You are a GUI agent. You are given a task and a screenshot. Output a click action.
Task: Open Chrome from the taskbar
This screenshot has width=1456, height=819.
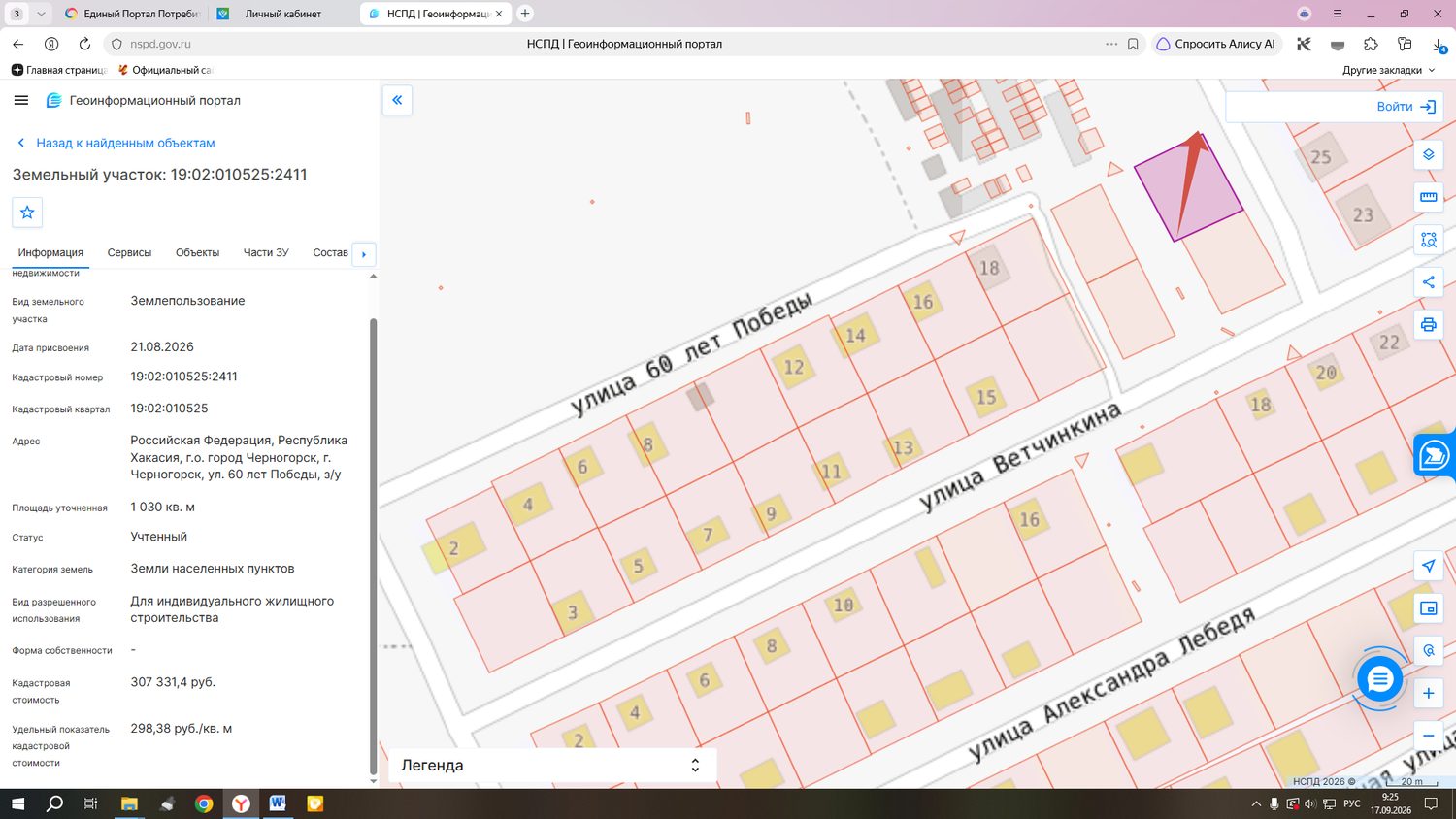(204, 803)
